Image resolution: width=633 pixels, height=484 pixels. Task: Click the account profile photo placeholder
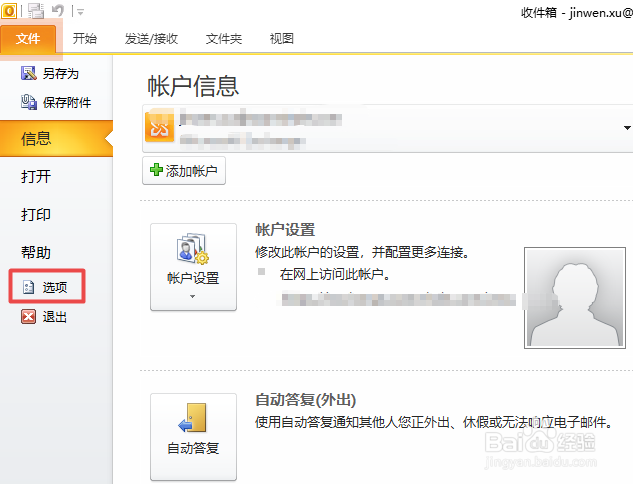(x=575, y=298)
